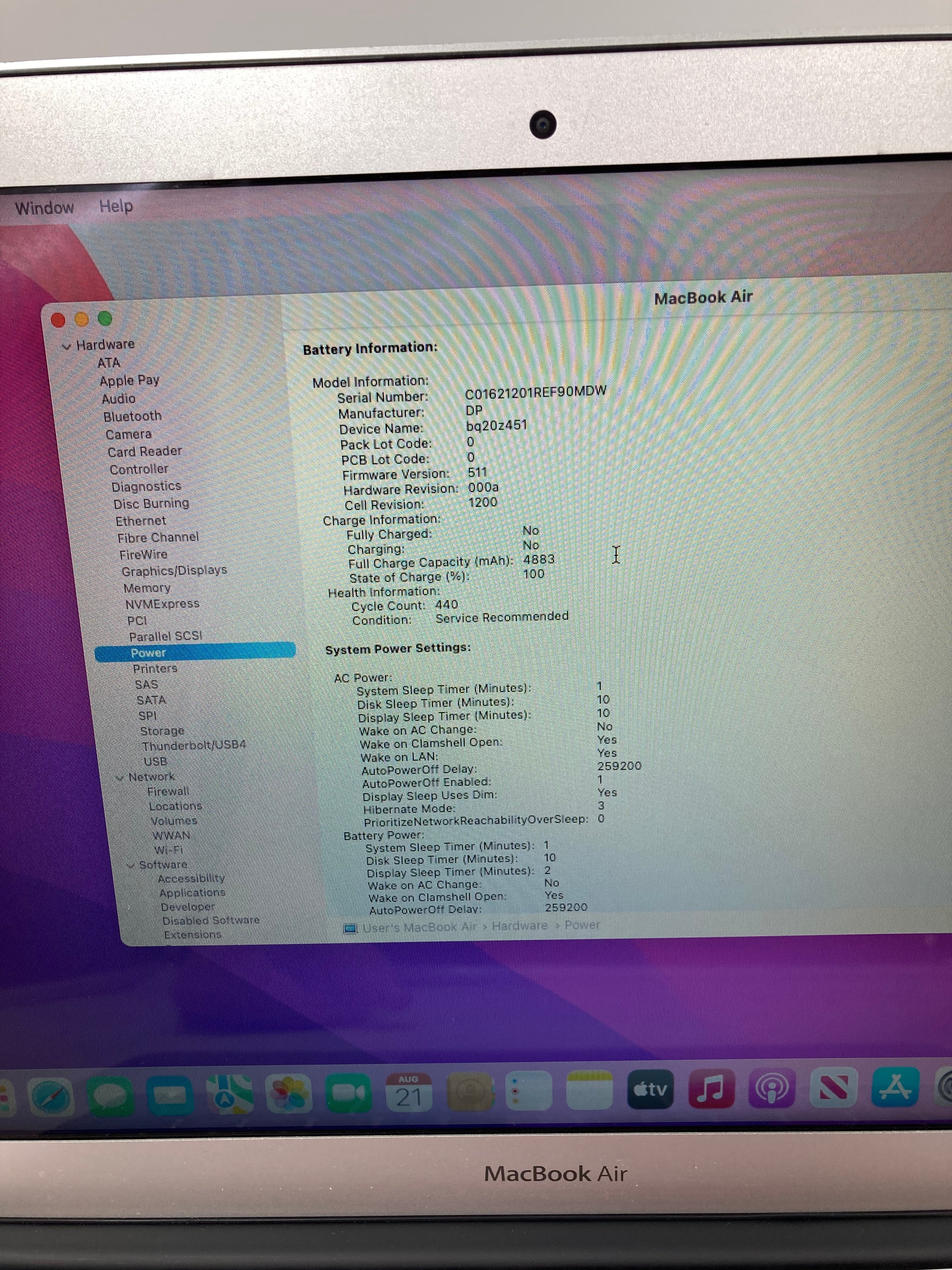
Task: Click User's MacBook Air breadcrumb link
Action: [419, 926]
